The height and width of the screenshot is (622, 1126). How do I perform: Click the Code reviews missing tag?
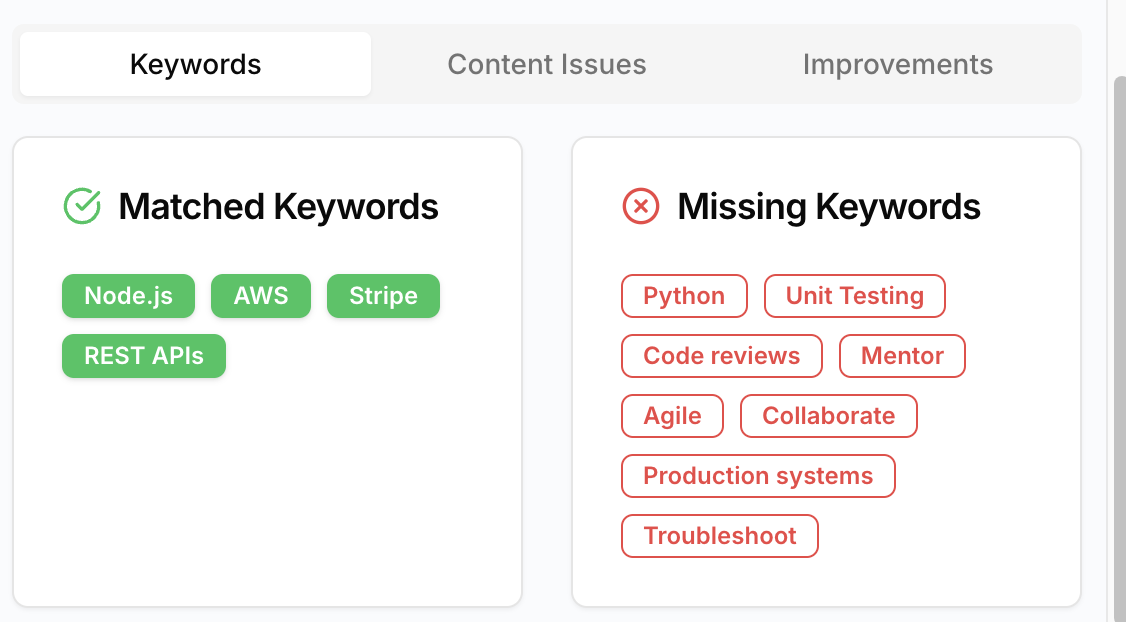pos(721,356)
